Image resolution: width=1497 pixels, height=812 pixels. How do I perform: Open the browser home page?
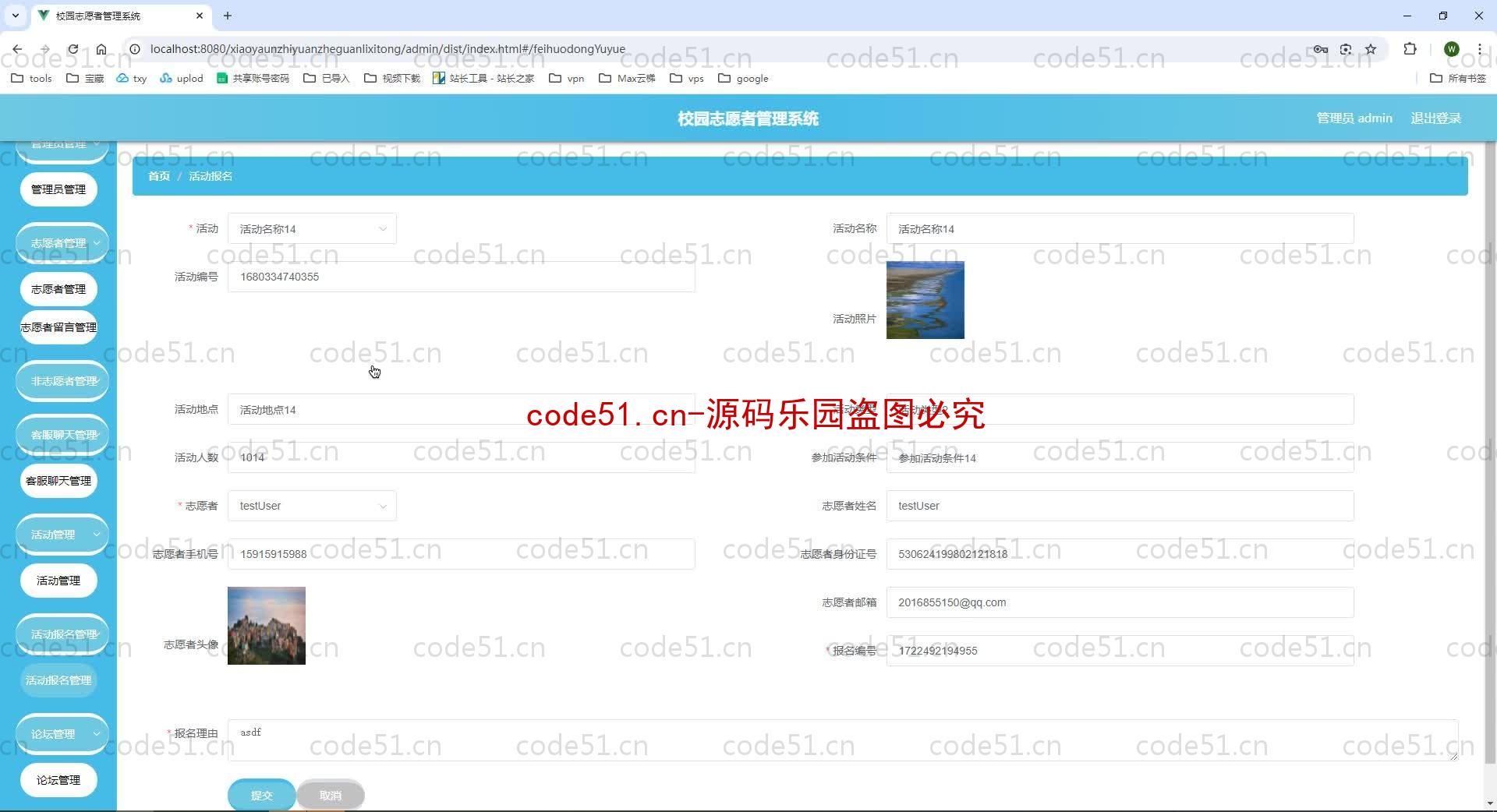coord(101,49)
